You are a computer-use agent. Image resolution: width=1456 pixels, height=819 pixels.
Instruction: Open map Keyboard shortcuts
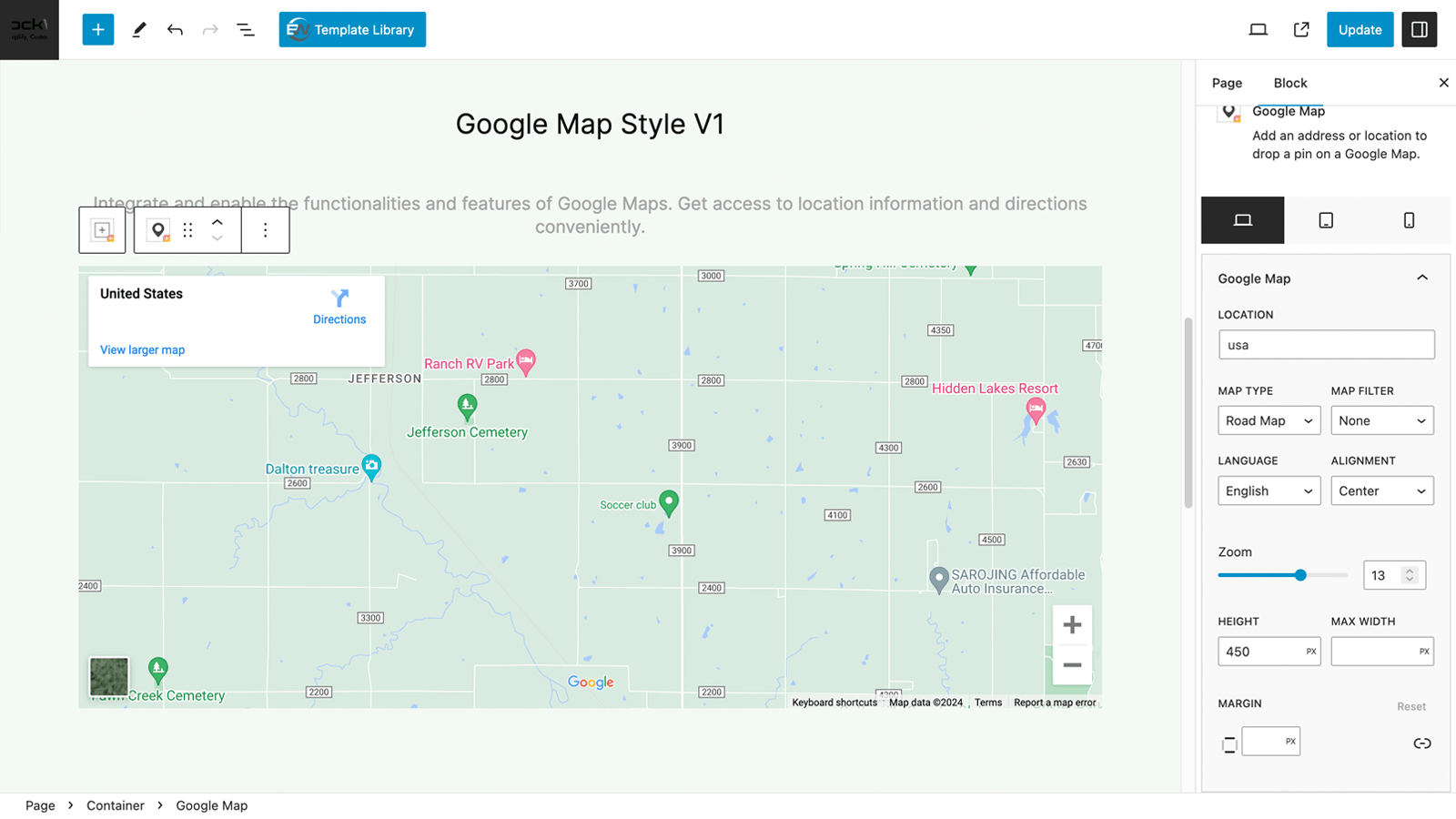[x=834, y=703]
